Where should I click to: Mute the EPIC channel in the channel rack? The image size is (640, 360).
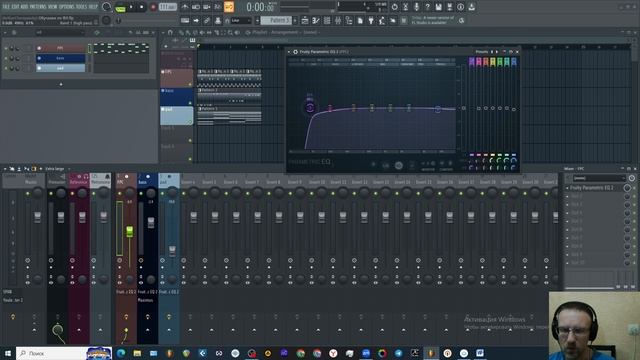pos(6,48)
